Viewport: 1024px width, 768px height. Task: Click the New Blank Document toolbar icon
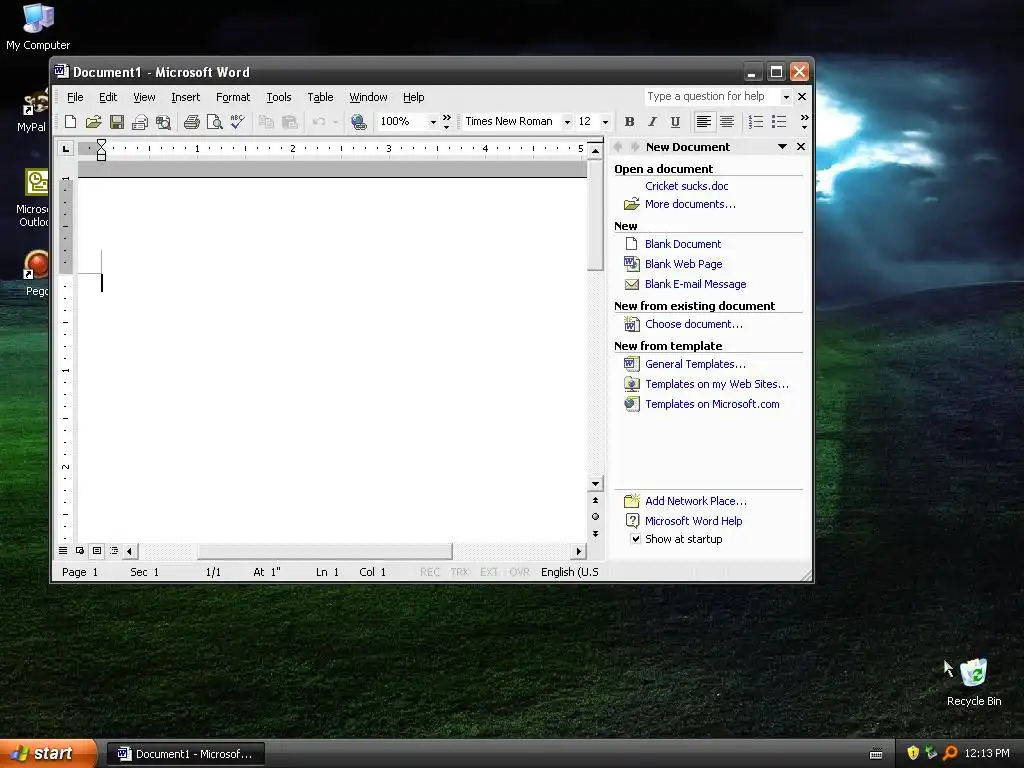(71, 121)
